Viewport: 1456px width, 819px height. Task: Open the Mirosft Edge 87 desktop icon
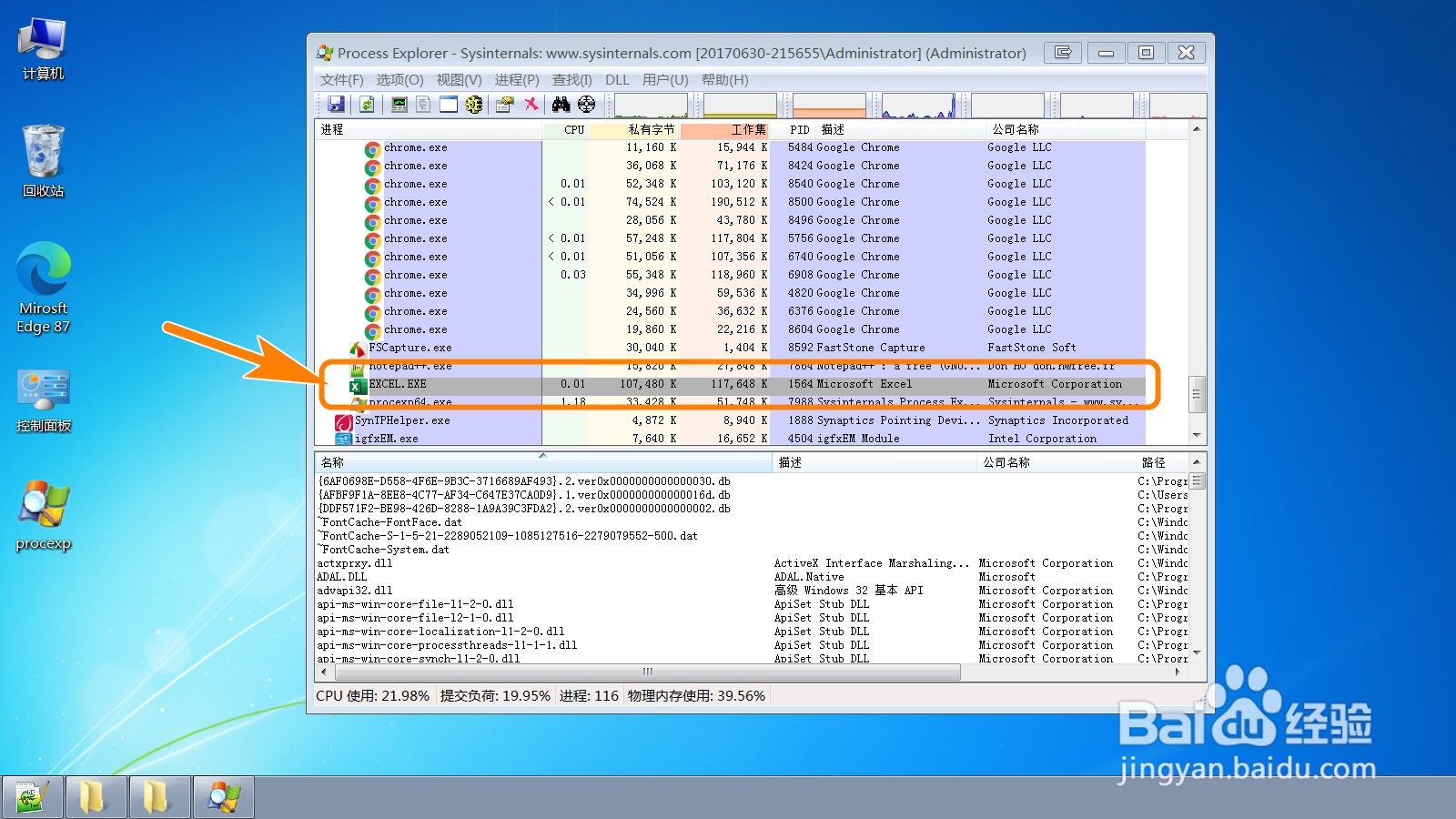coord(43,288)
